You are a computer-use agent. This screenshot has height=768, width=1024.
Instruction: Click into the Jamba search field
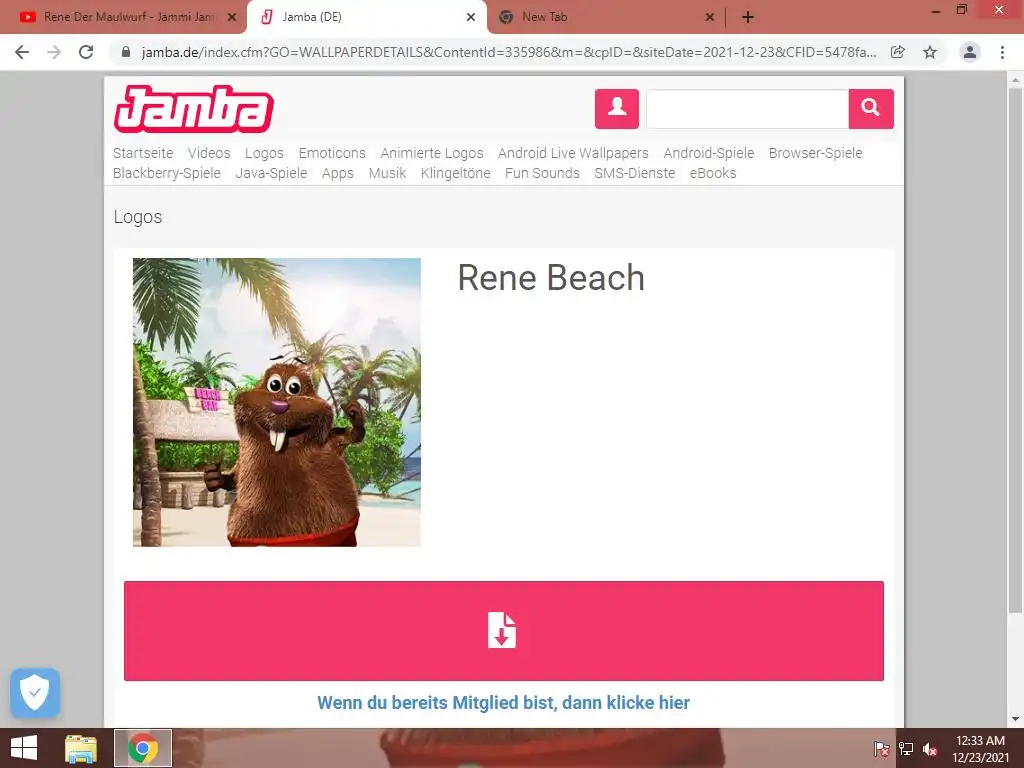[x=747, y=108]
